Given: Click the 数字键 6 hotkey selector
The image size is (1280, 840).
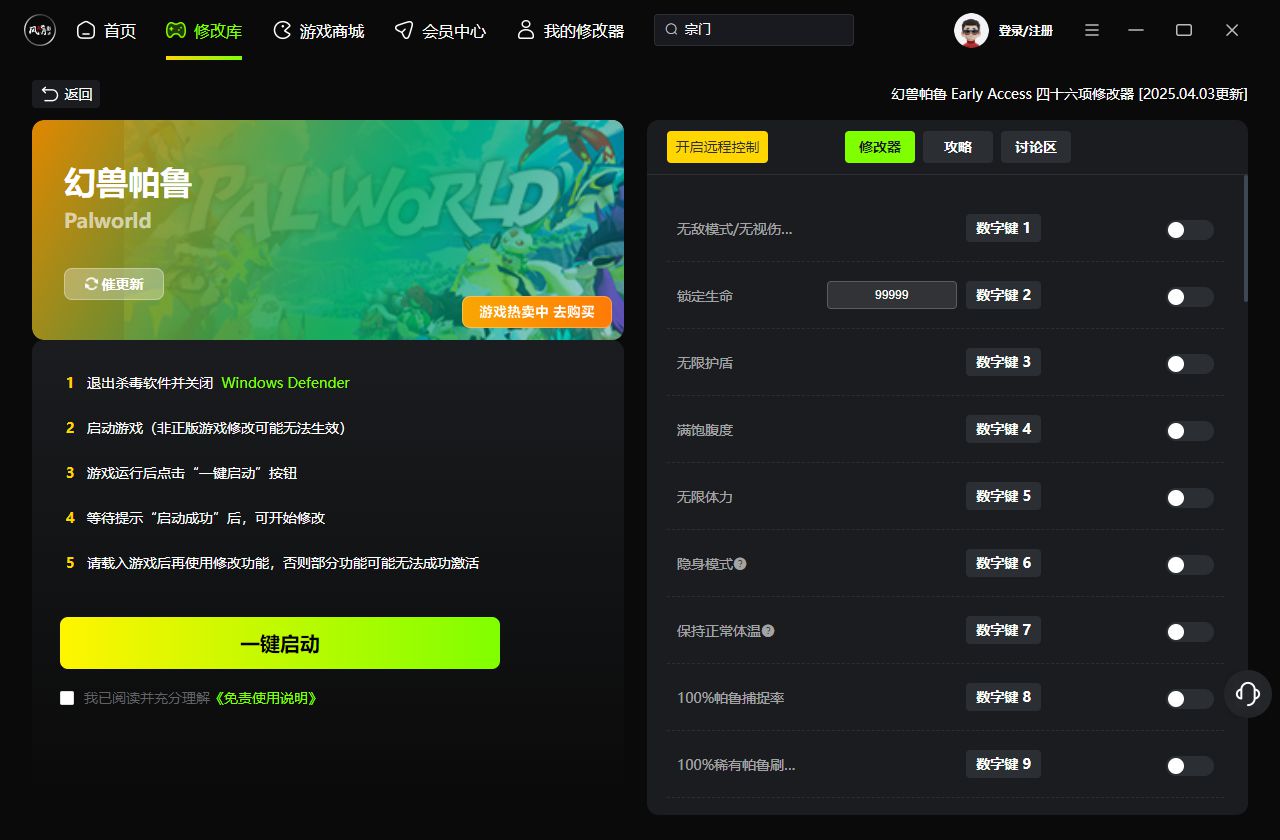Looking at the screenshot, I should pyautogui.click(x=1003, y=563).
